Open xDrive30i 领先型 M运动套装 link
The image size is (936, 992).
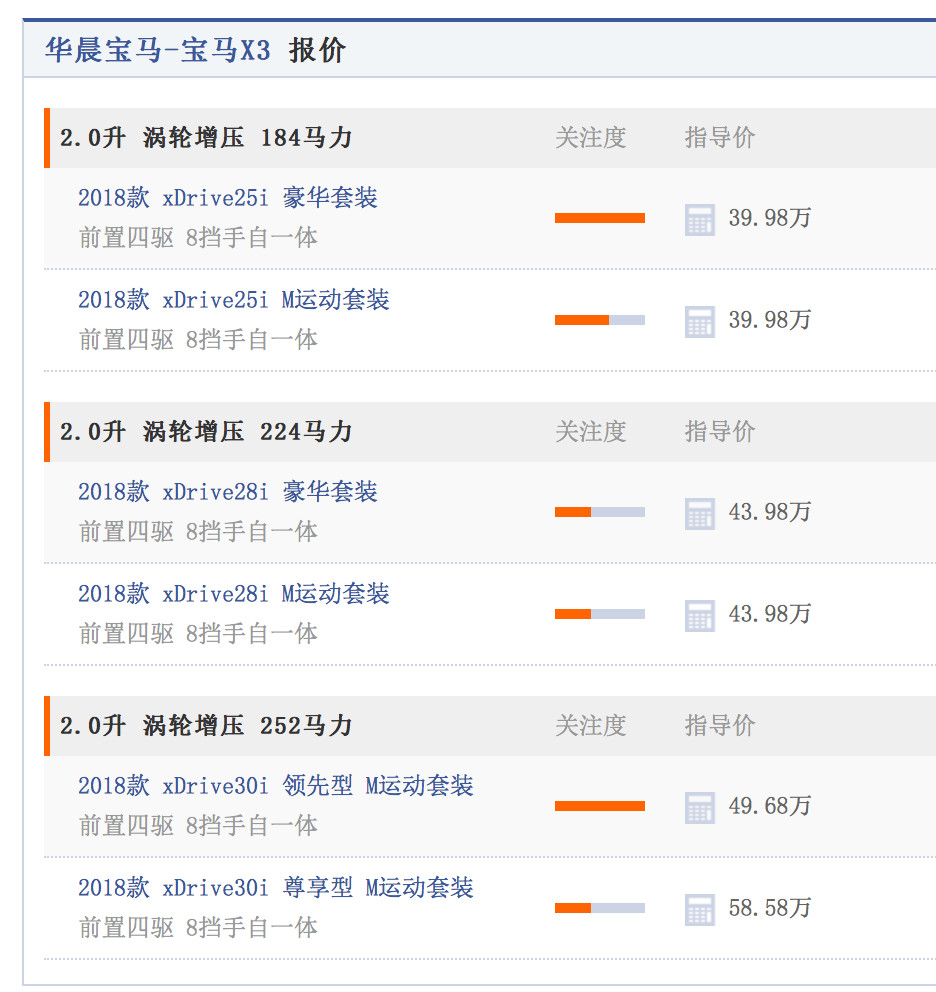(x=276, y=786)
